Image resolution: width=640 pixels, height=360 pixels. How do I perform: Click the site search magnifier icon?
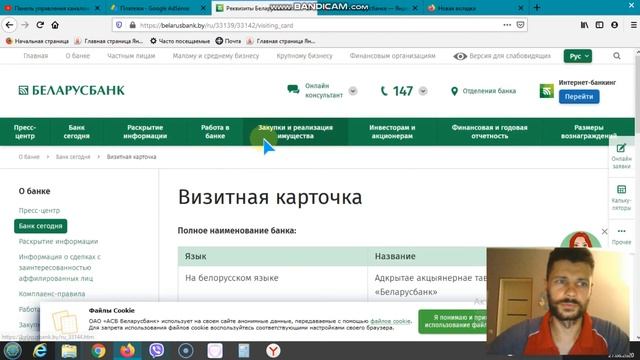pos(617,56)
